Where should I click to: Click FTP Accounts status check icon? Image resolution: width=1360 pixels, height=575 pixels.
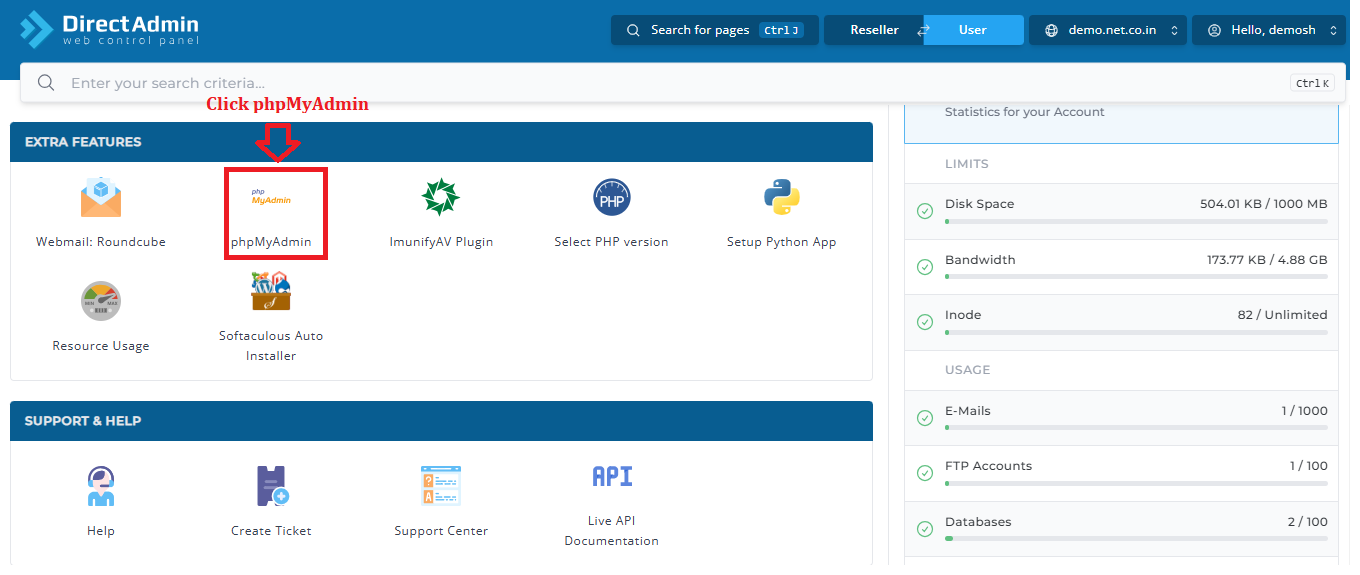(925, 473)
